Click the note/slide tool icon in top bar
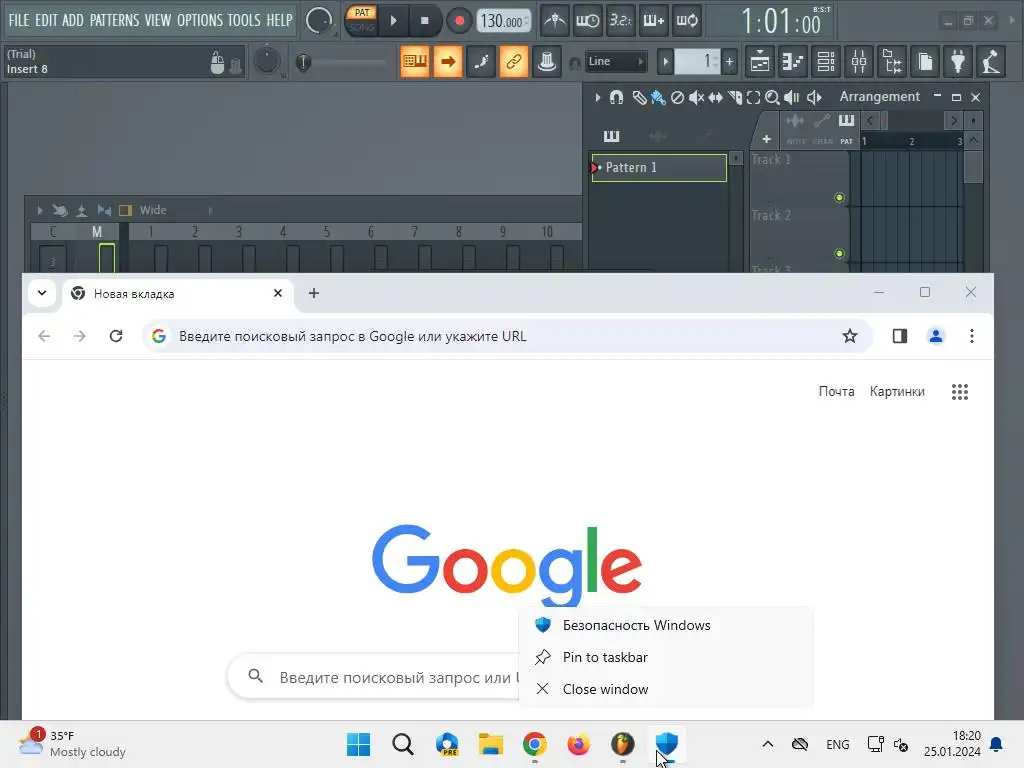1024x768 pixels. [481, 61]
